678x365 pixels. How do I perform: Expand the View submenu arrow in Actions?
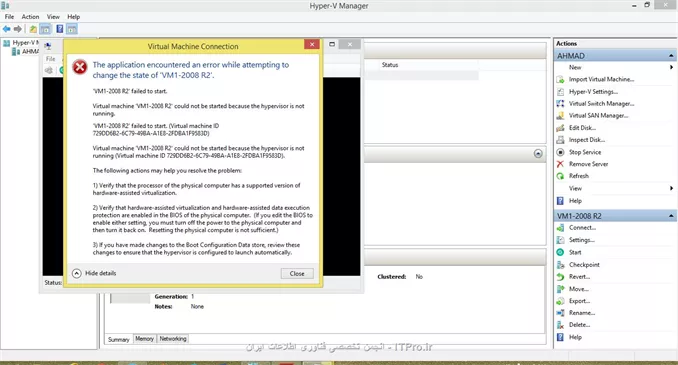point(671,188)
